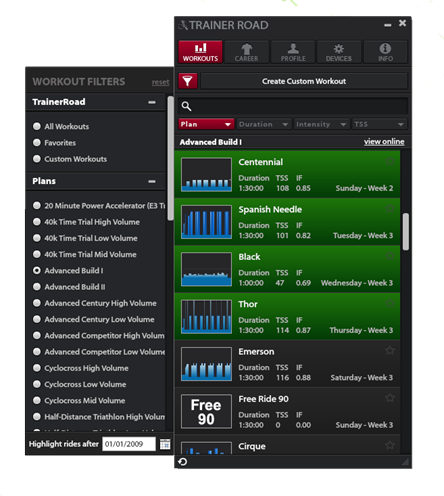The image size is (444, 496).
Task: Favorite the Thor workout star
Action: (x=390, y=303)
